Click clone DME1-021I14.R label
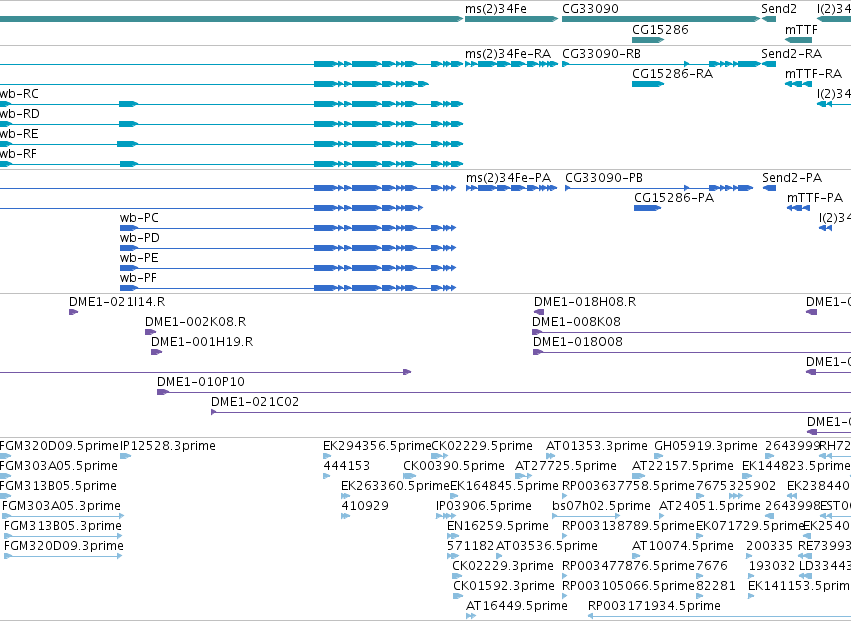Viewport: 851px width, 621px height. tap(117, 302)
